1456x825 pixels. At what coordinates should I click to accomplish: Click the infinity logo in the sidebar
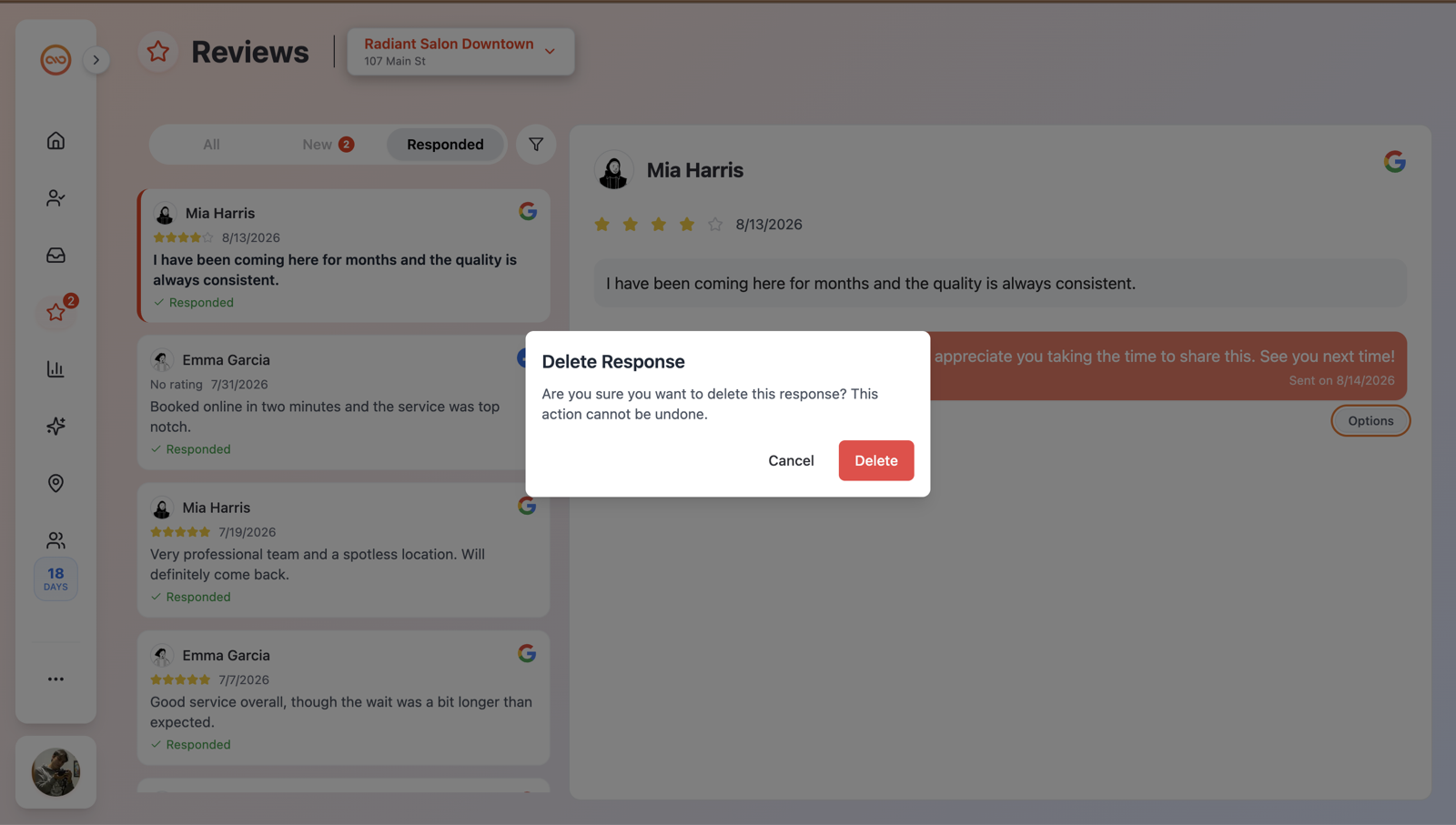(x=56, y=60)
